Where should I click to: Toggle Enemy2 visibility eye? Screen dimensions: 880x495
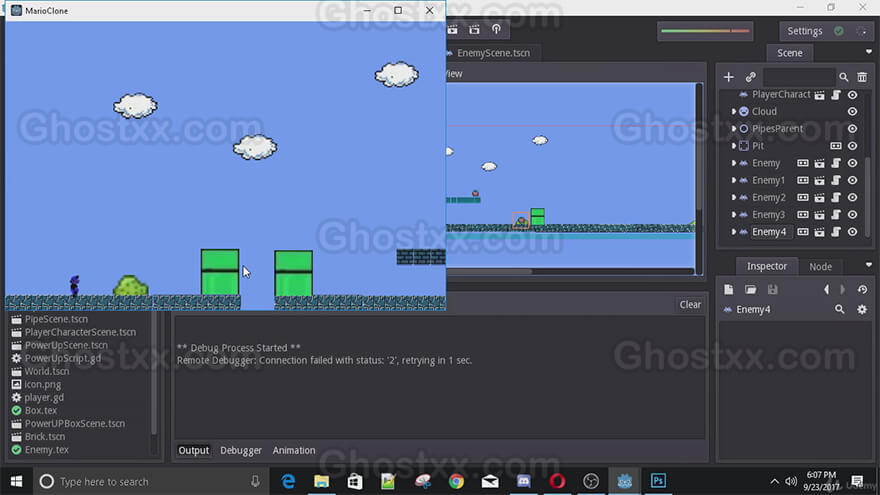852,198
